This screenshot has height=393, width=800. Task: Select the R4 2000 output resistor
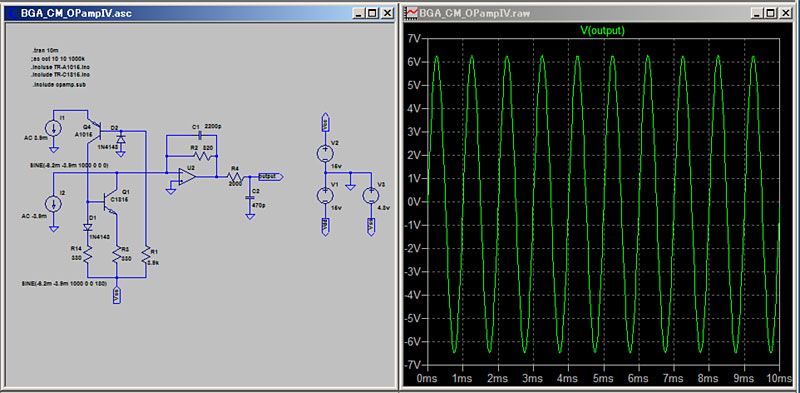[236, 177]
